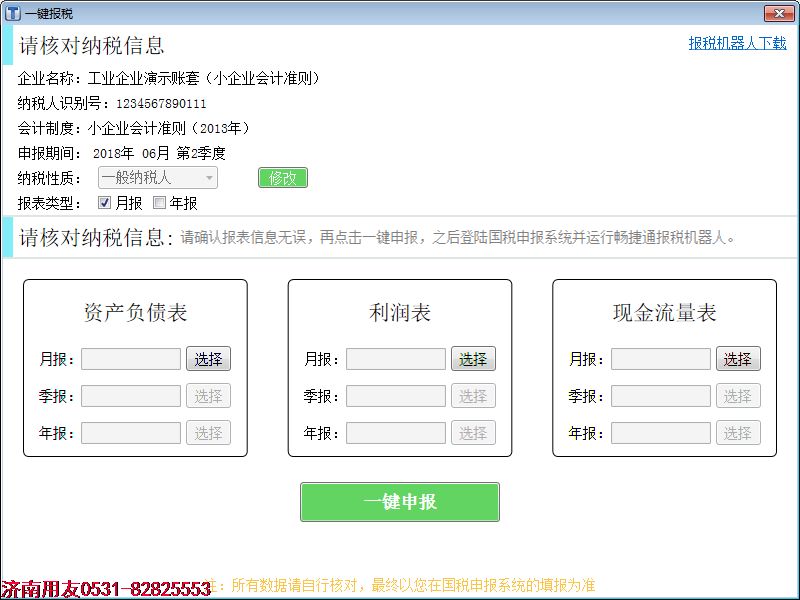Focus the 利润表 月报 input field
800x600 pixels.
(x=396, y=359)
